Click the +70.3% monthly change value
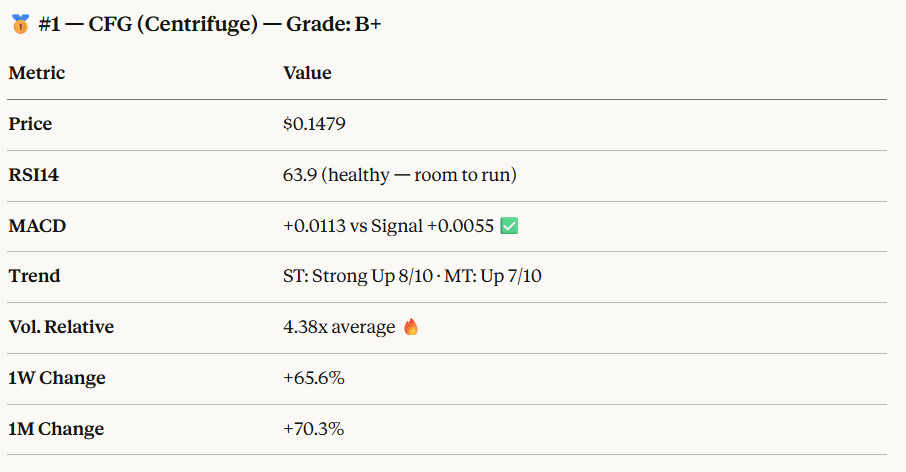This screenshot has height=472, width=906. [313, 429]
